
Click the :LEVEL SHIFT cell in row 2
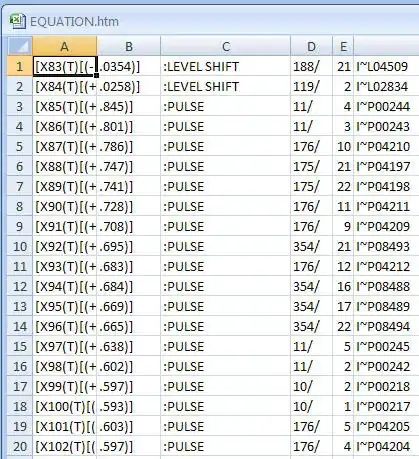(226, 86)
